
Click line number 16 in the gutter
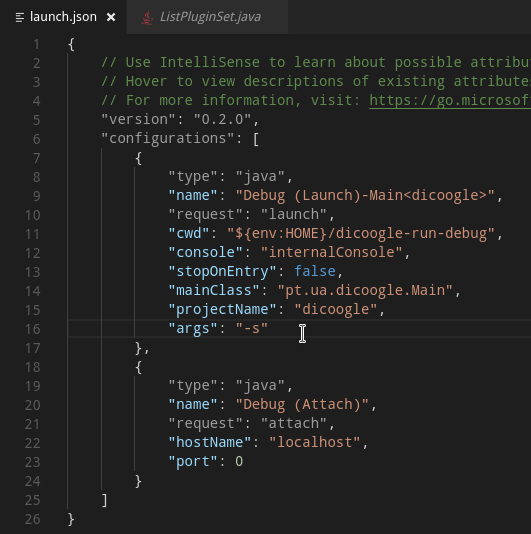point(33,329)
